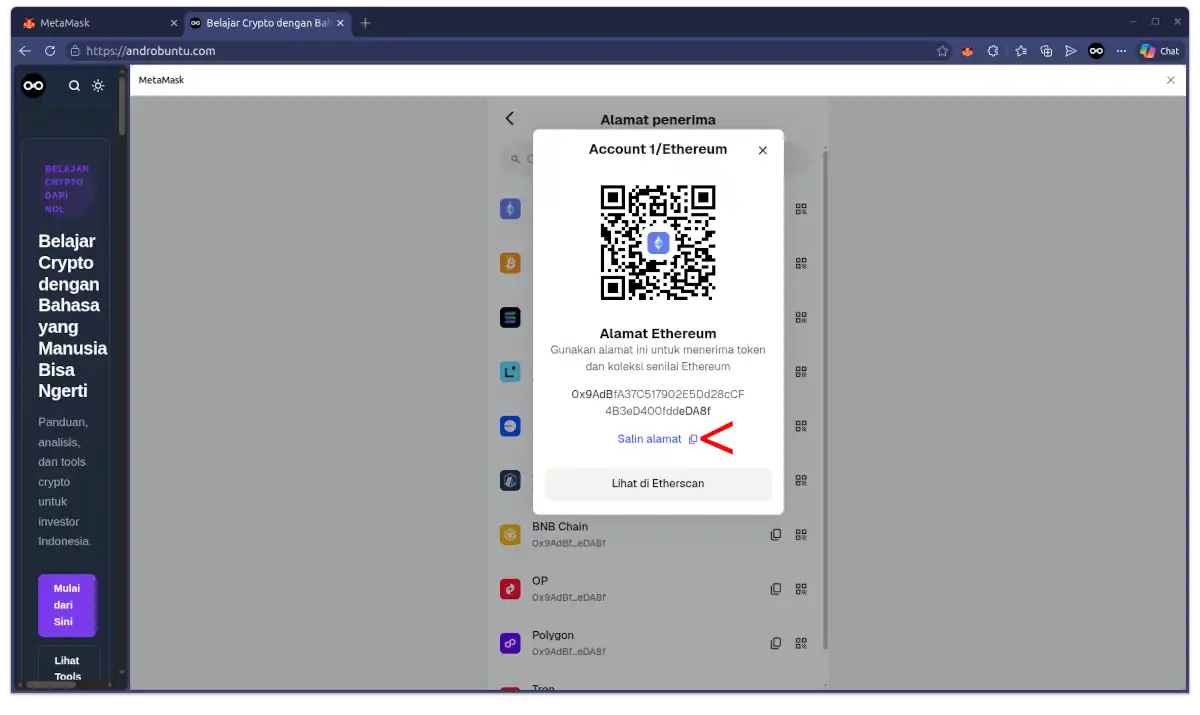
Task: Click the Androbuntu owl logo in sidebar
Action: (34, 86)
